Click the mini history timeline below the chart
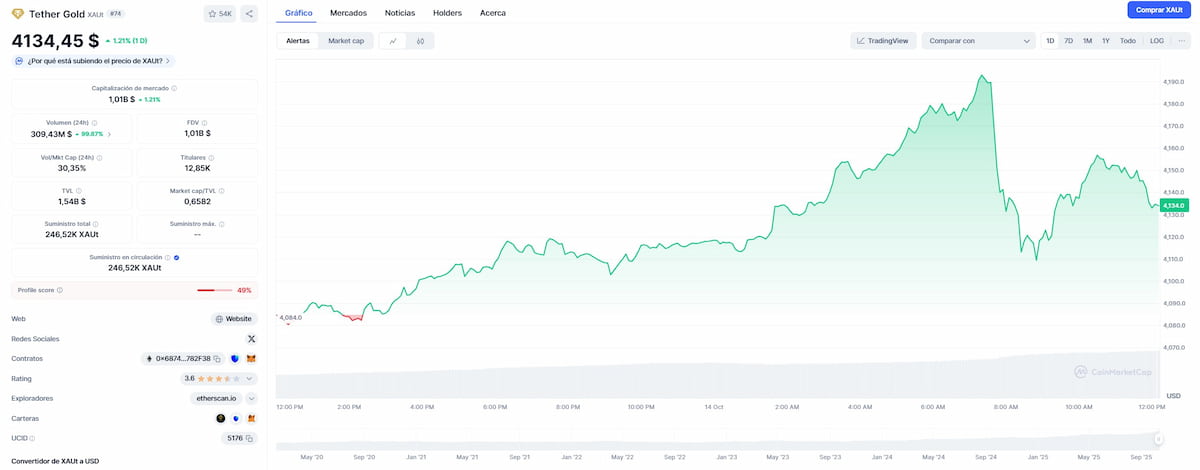 pos(716,439)
